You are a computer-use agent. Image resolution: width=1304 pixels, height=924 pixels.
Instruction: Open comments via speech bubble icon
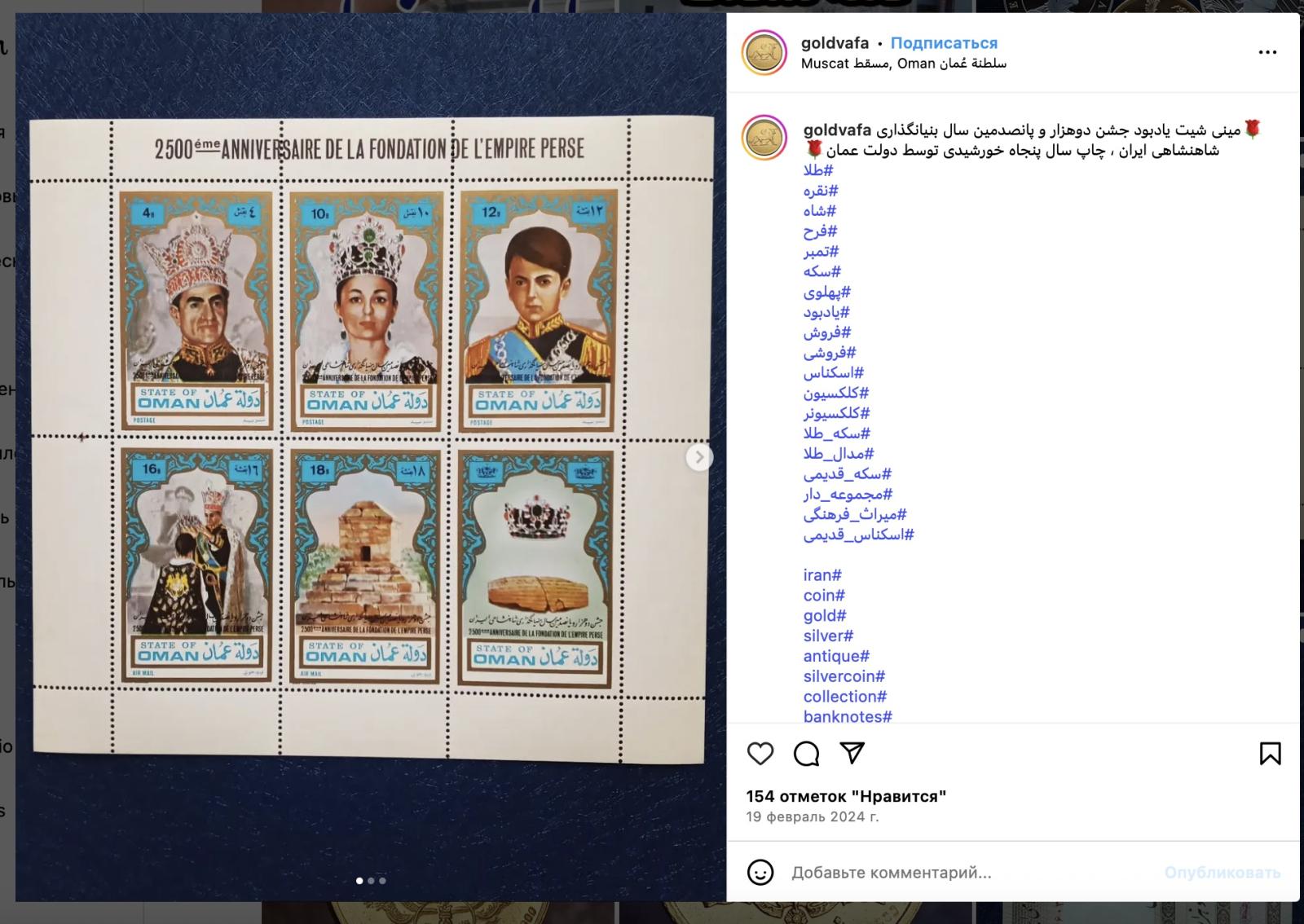point(806,754)
